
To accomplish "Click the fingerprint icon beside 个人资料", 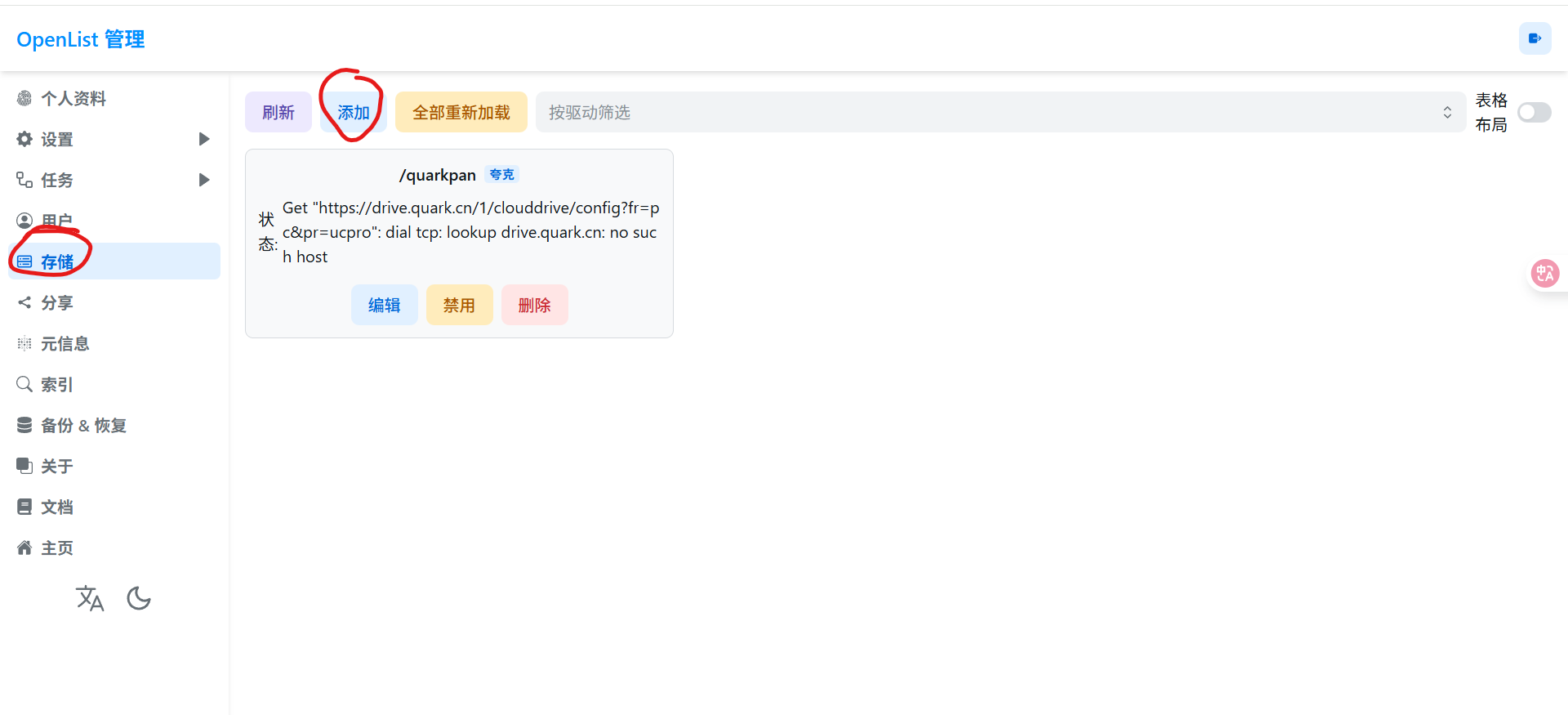I will [x=24, y=98].
